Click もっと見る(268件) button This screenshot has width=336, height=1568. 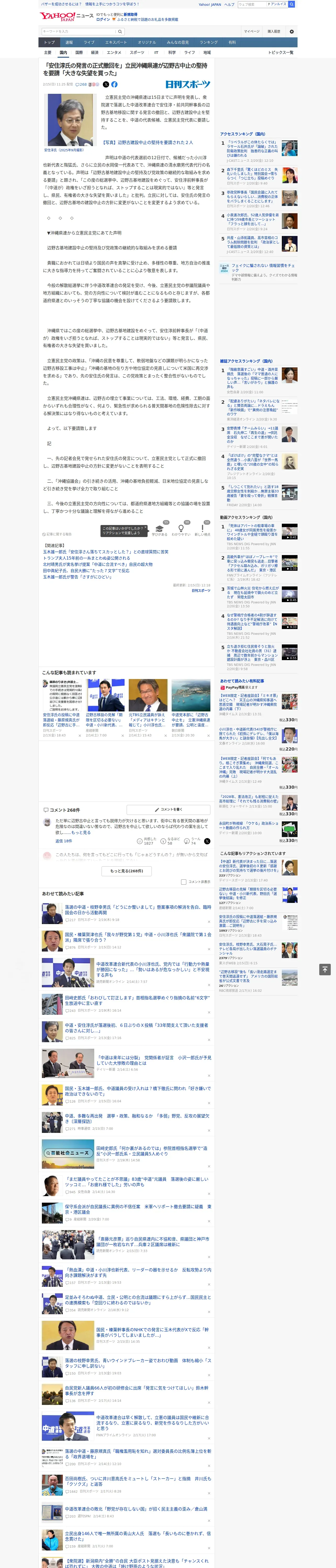(x=127, y=871)
